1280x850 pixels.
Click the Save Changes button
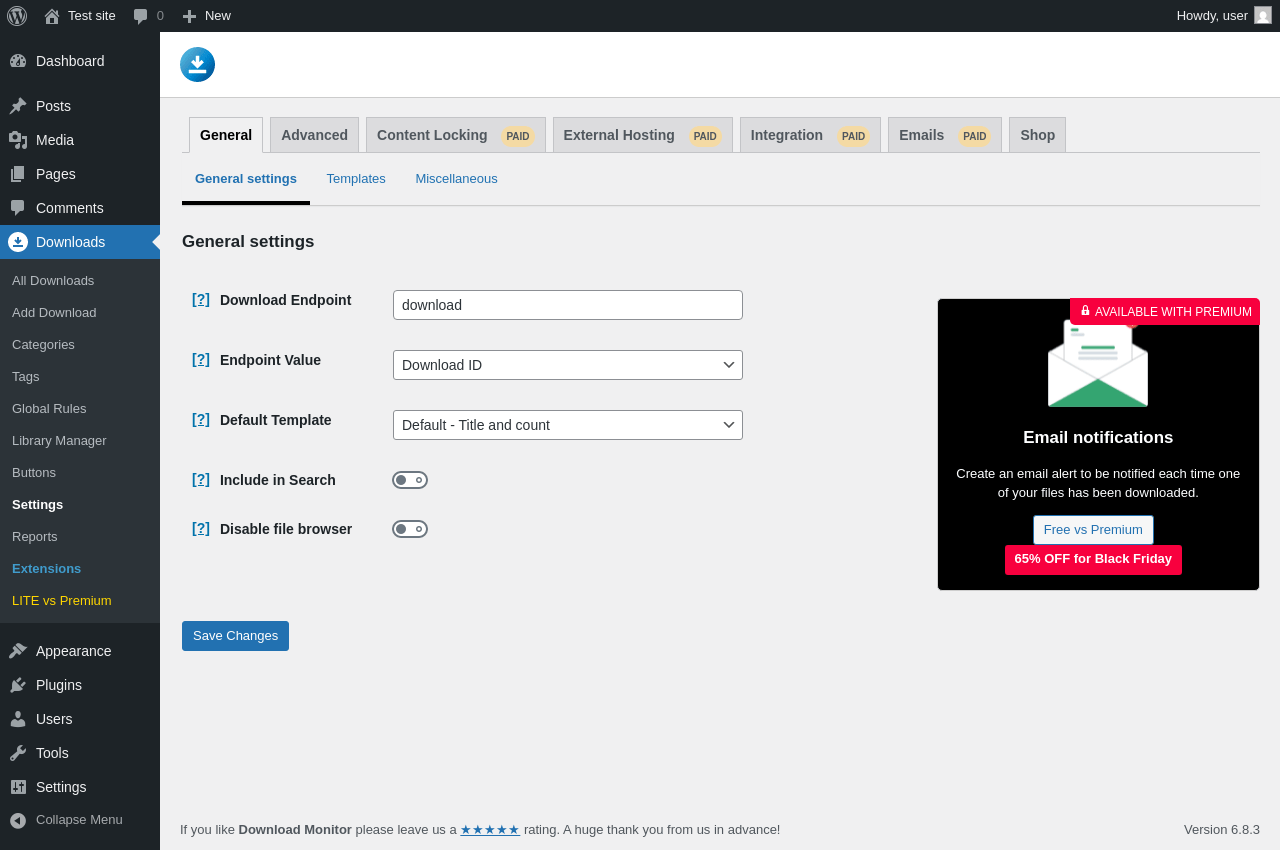[x=235, y=636]
